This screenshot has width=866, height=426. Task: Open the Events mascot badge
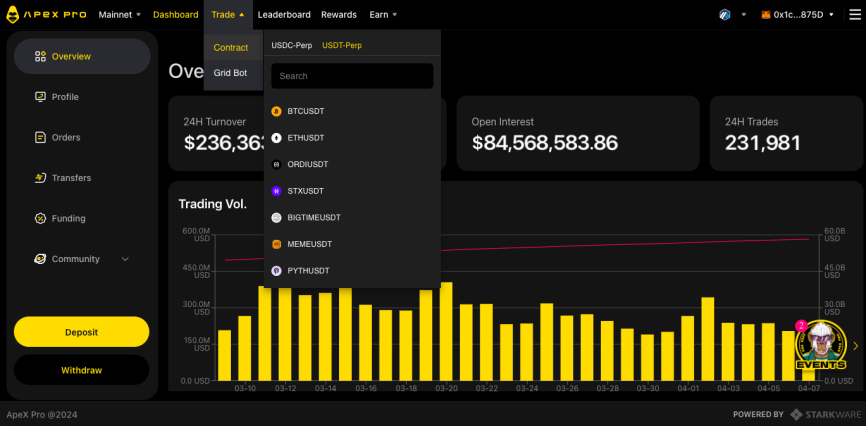[821, 346]
